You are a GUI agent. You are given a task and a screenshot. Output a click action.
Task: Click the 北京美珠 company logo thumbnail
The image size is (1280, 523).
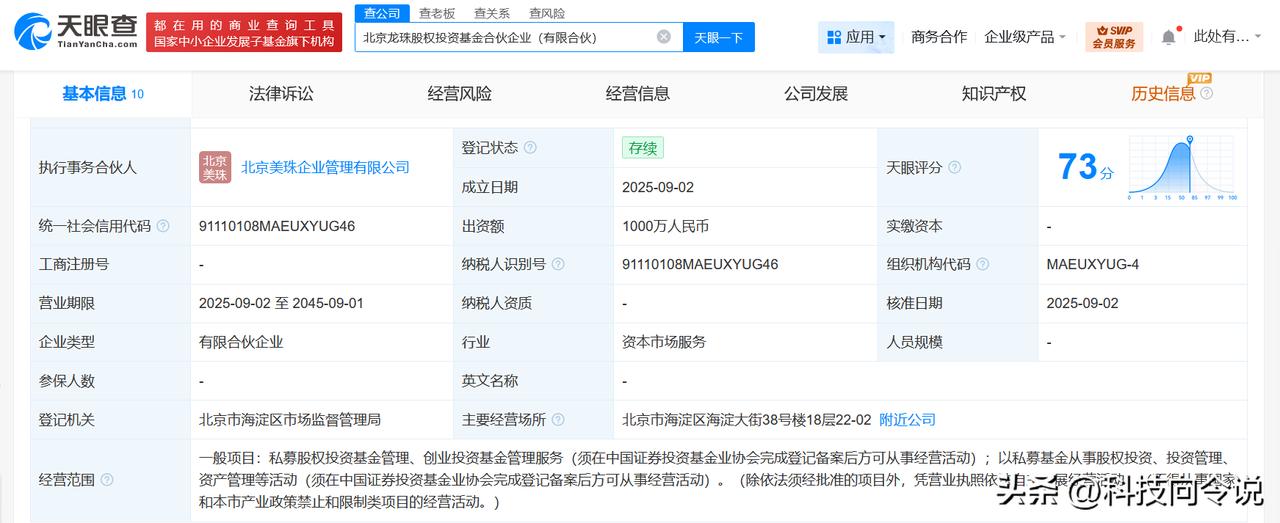click(215, 167)
